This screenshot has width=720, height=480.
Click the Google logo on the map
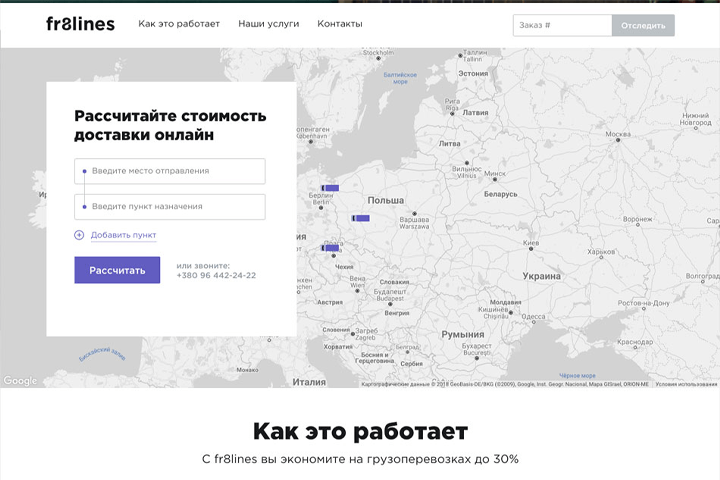(x=20, y=381)
